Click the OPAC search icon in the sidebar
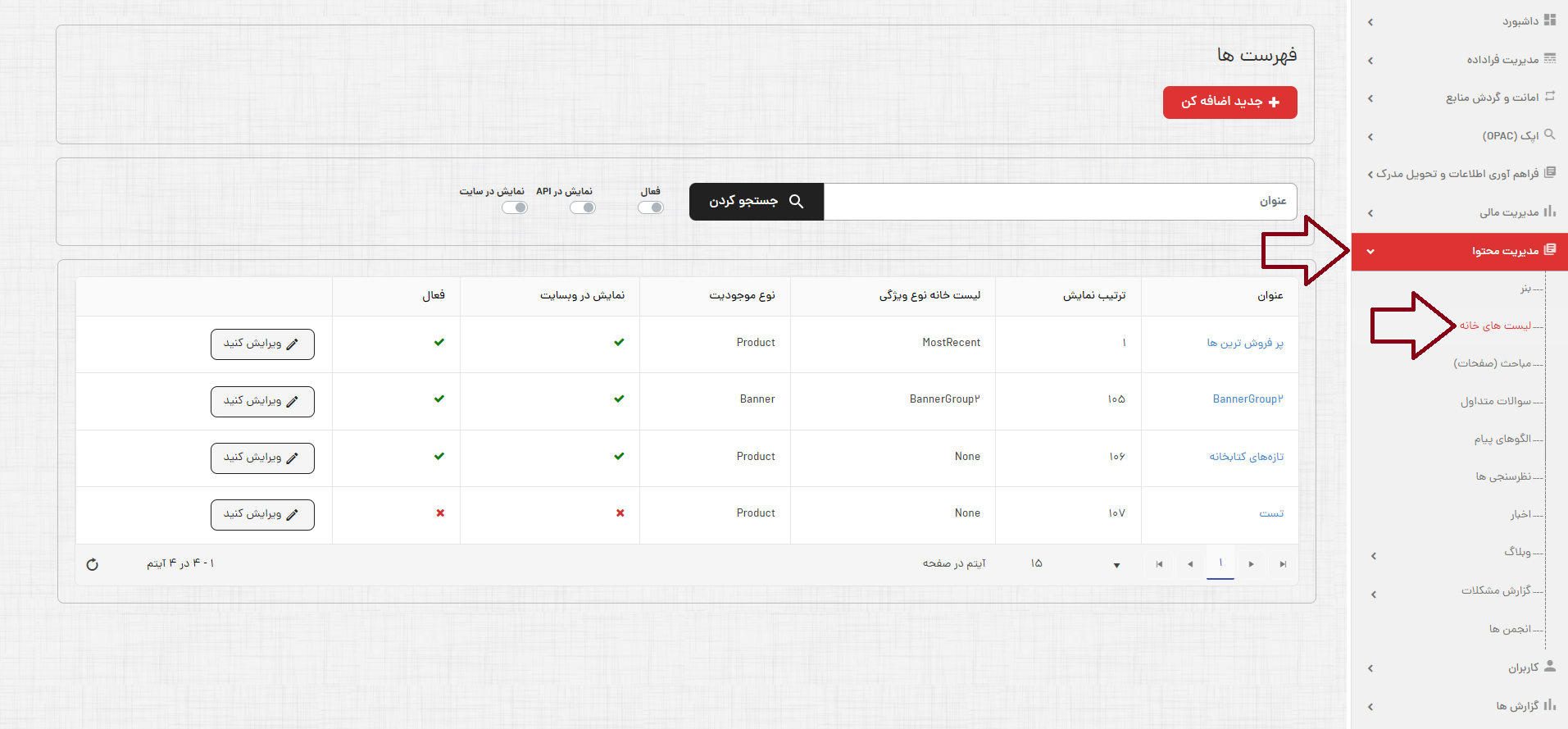1568x729 pixels. (1549, 134)
